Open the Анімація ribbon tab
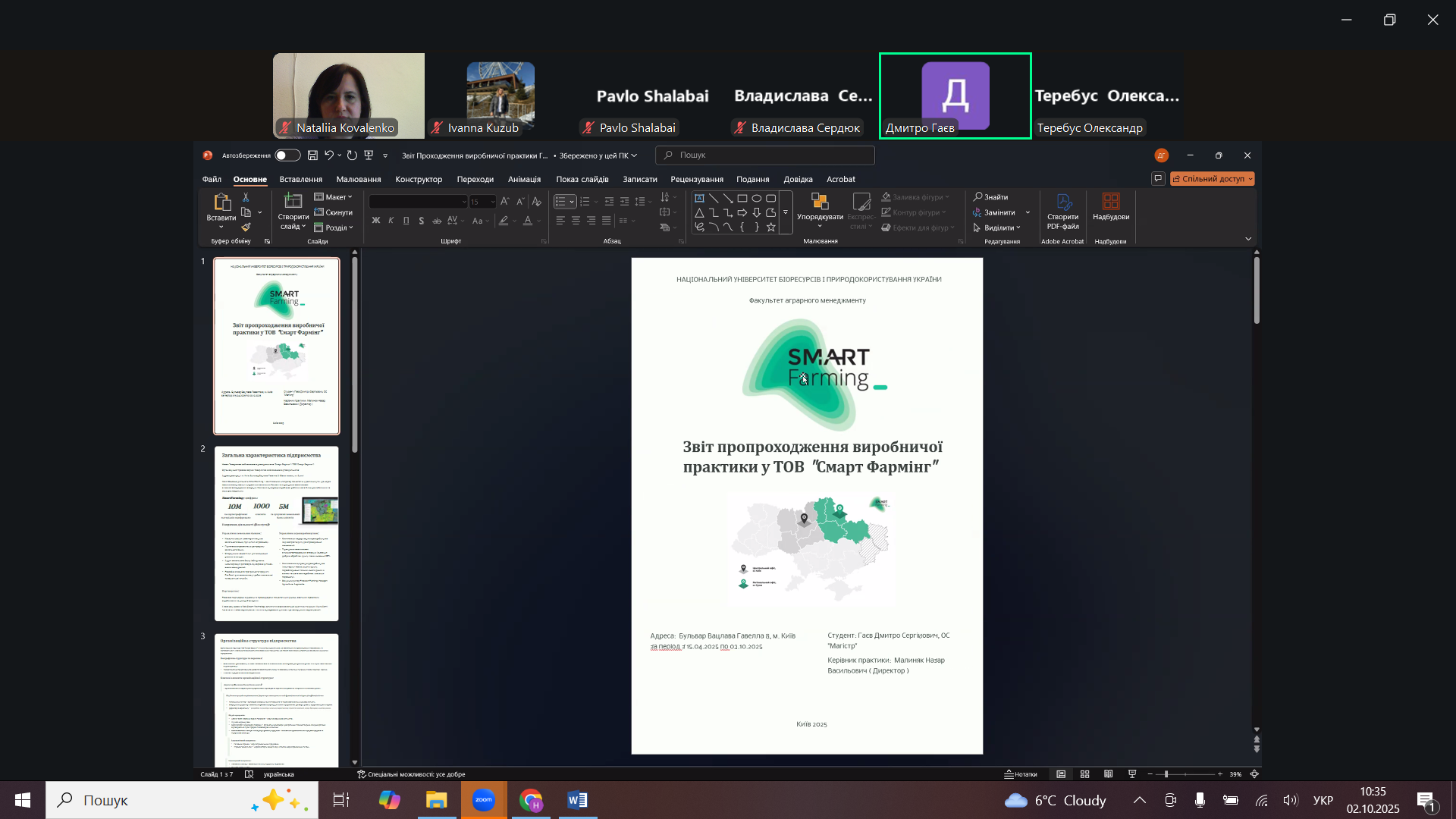1456x819 pixels. click(524, 180)
